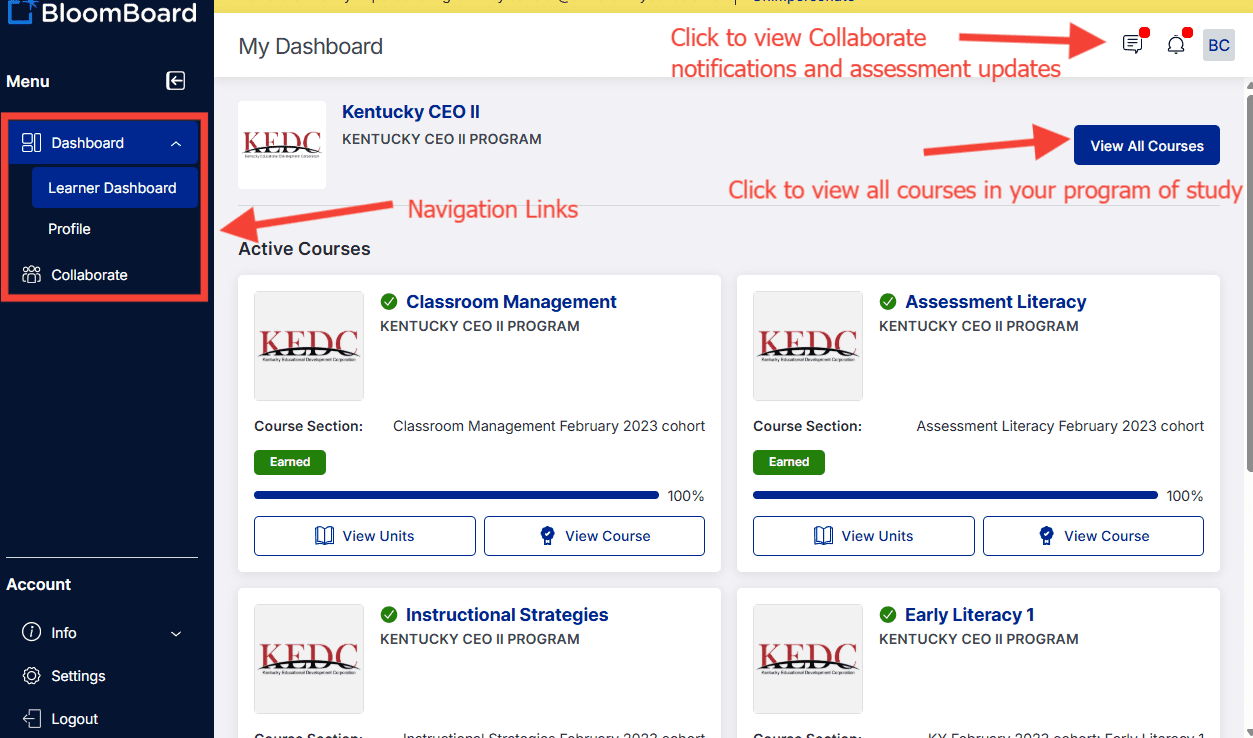Click the BloomBoard logo
Viewport: 1253px width, 738px height.
(101, 12)
